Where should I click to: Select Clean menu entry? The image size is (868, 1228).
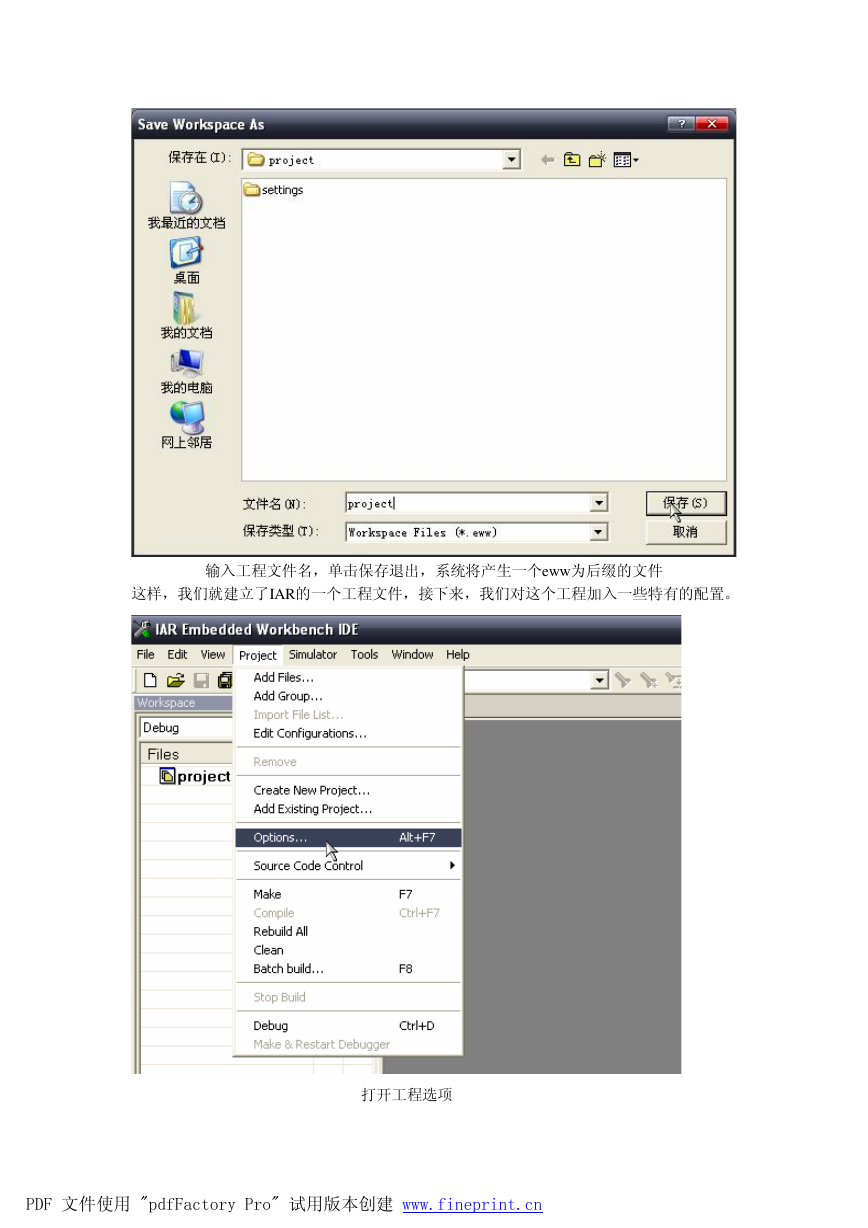(347, 950)
